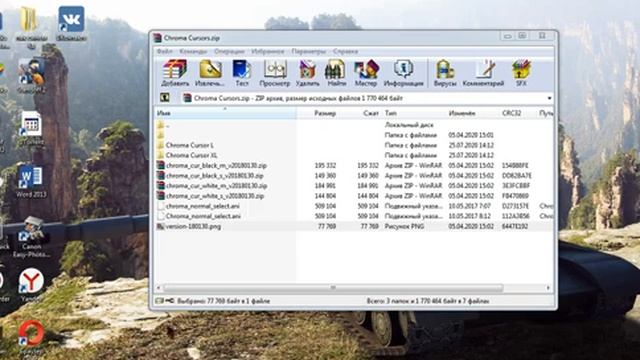The width and height of the screenshot is (640, 360).
Task: Select the image icon of version-180130.png
Action: [x=160, y=226]
